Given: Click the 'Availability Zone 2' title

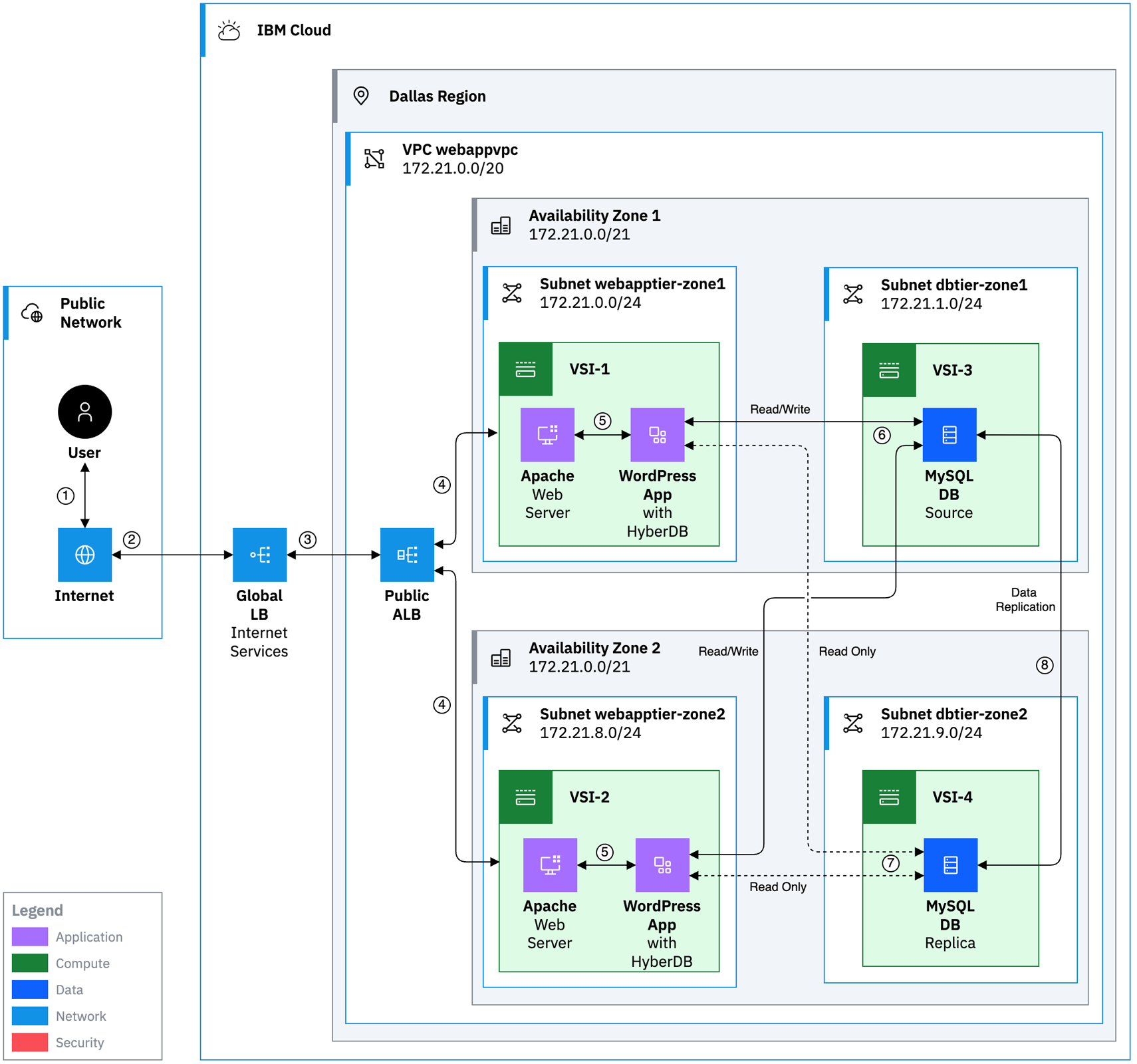Looking at the screenshot, I should (x=594, y=648).
